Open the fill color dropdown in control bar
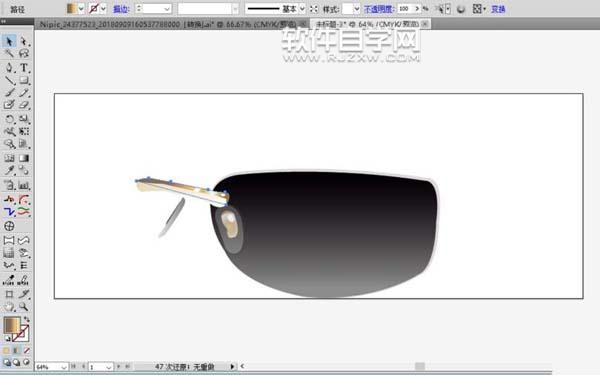This screenshot has width=600, height=375. point(81,8)
